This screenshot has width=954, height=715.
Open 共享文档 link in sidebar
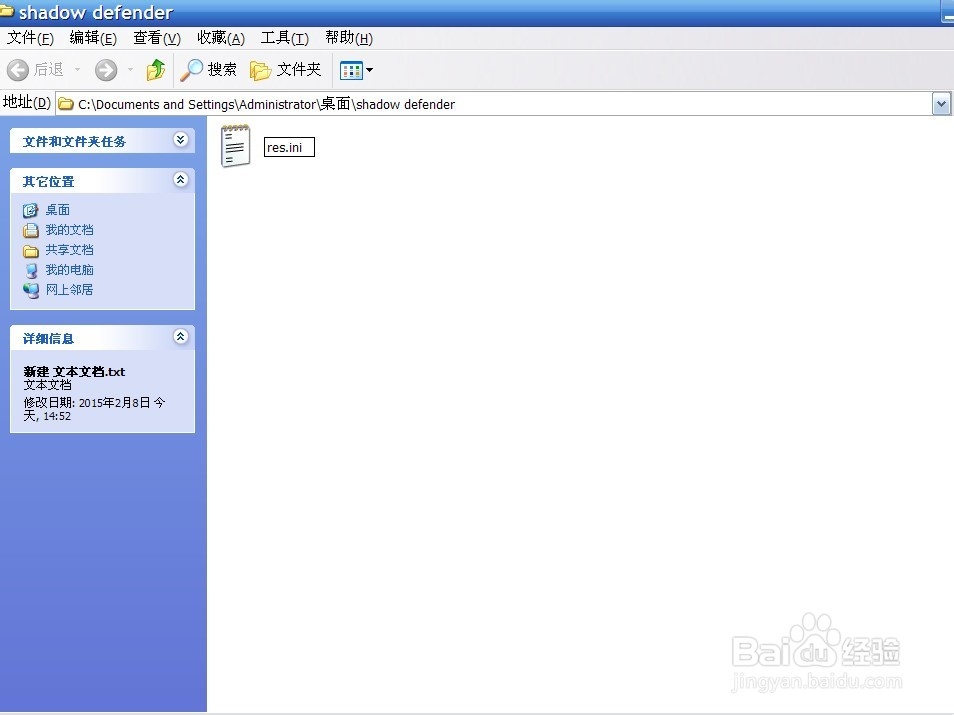point(69,250)
